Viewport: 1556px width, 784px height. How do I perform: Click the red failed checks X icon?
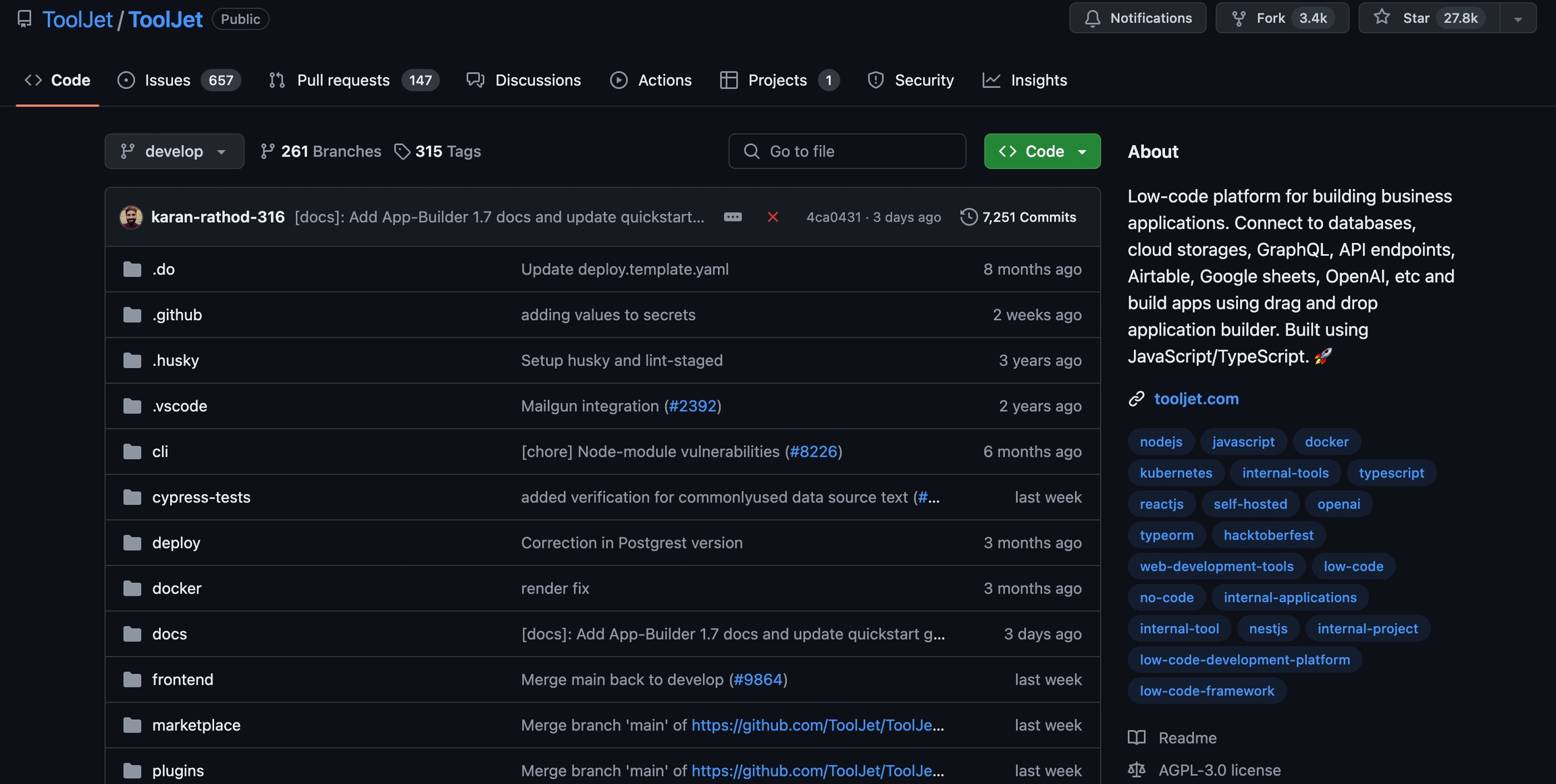[x=773, y=217]
